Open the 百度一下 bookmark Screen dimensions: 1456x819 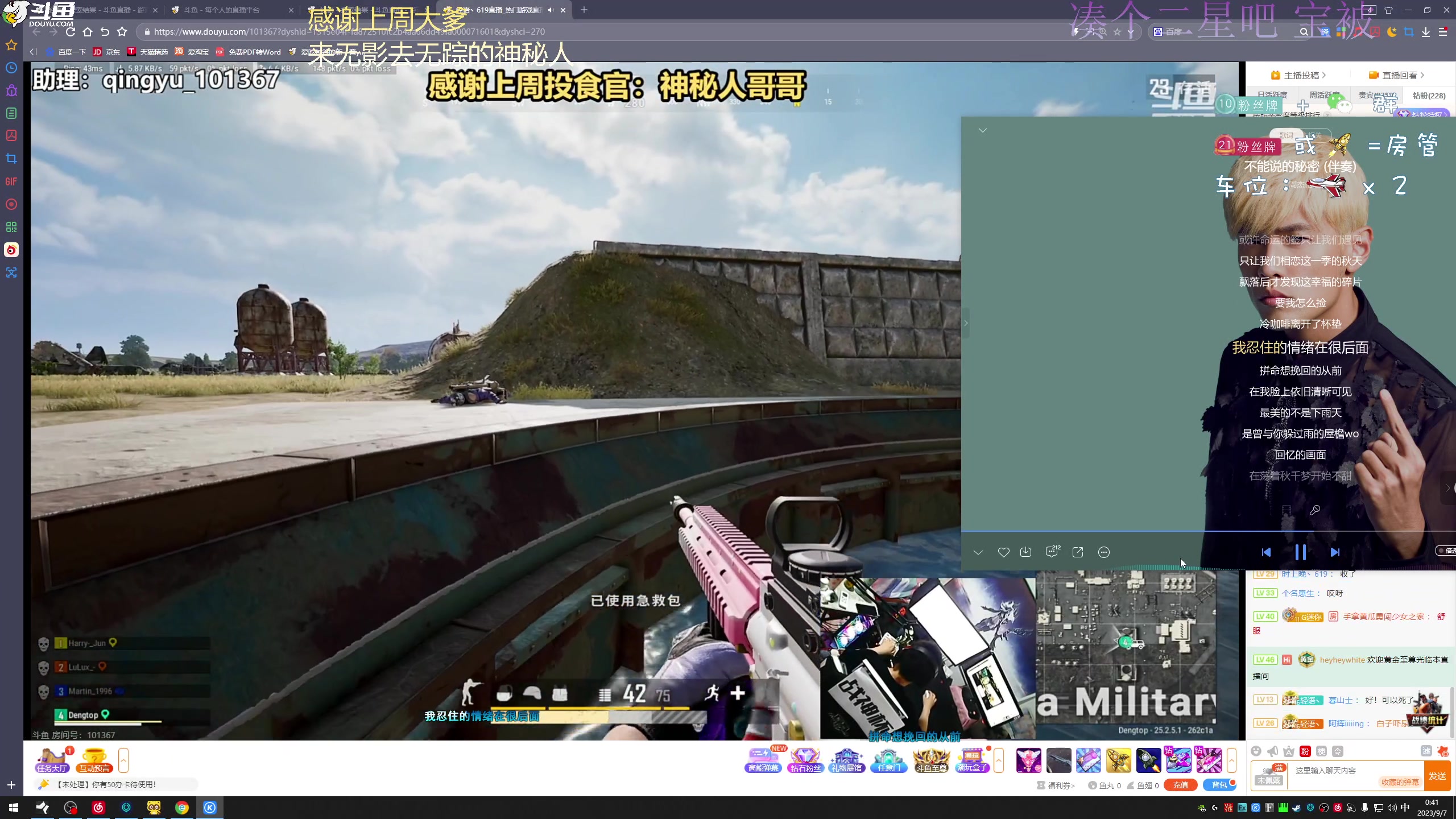point(66,52)
